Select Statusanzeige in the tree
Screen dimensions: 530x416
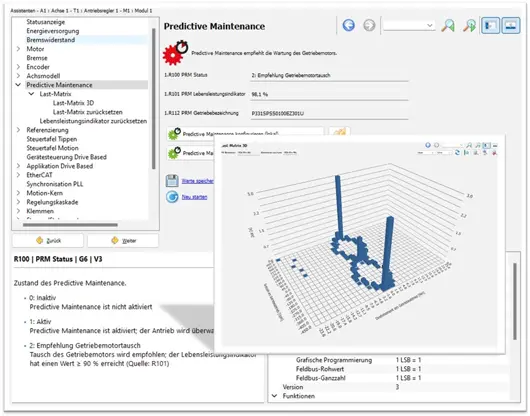[46, 22]
